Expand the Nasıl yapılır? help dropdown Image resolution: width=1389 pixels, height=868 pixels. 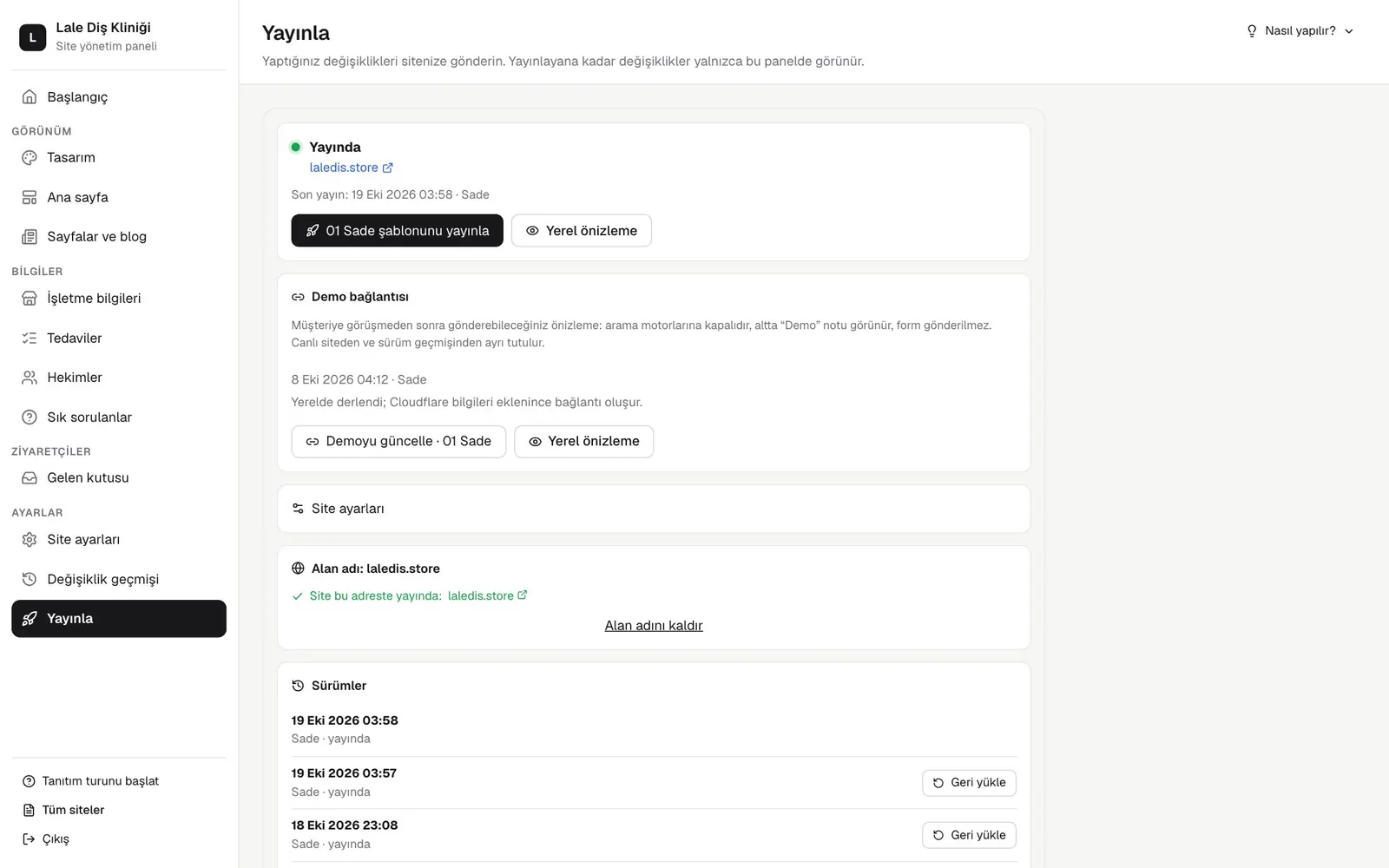(1300, 30)
